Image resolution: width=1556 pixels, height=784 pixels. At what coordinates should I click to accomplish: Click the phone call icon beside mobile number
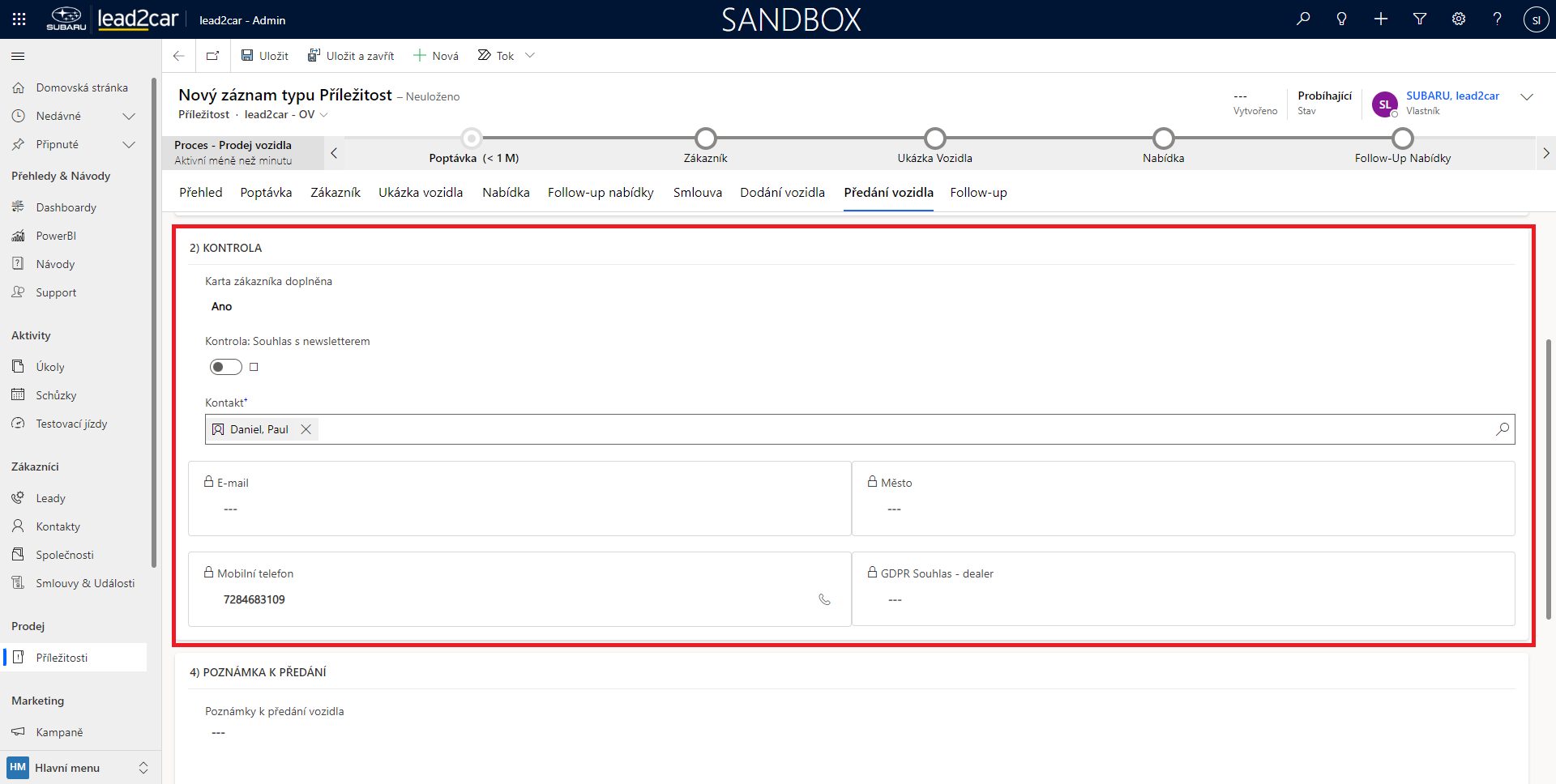[x=824, y=599]
